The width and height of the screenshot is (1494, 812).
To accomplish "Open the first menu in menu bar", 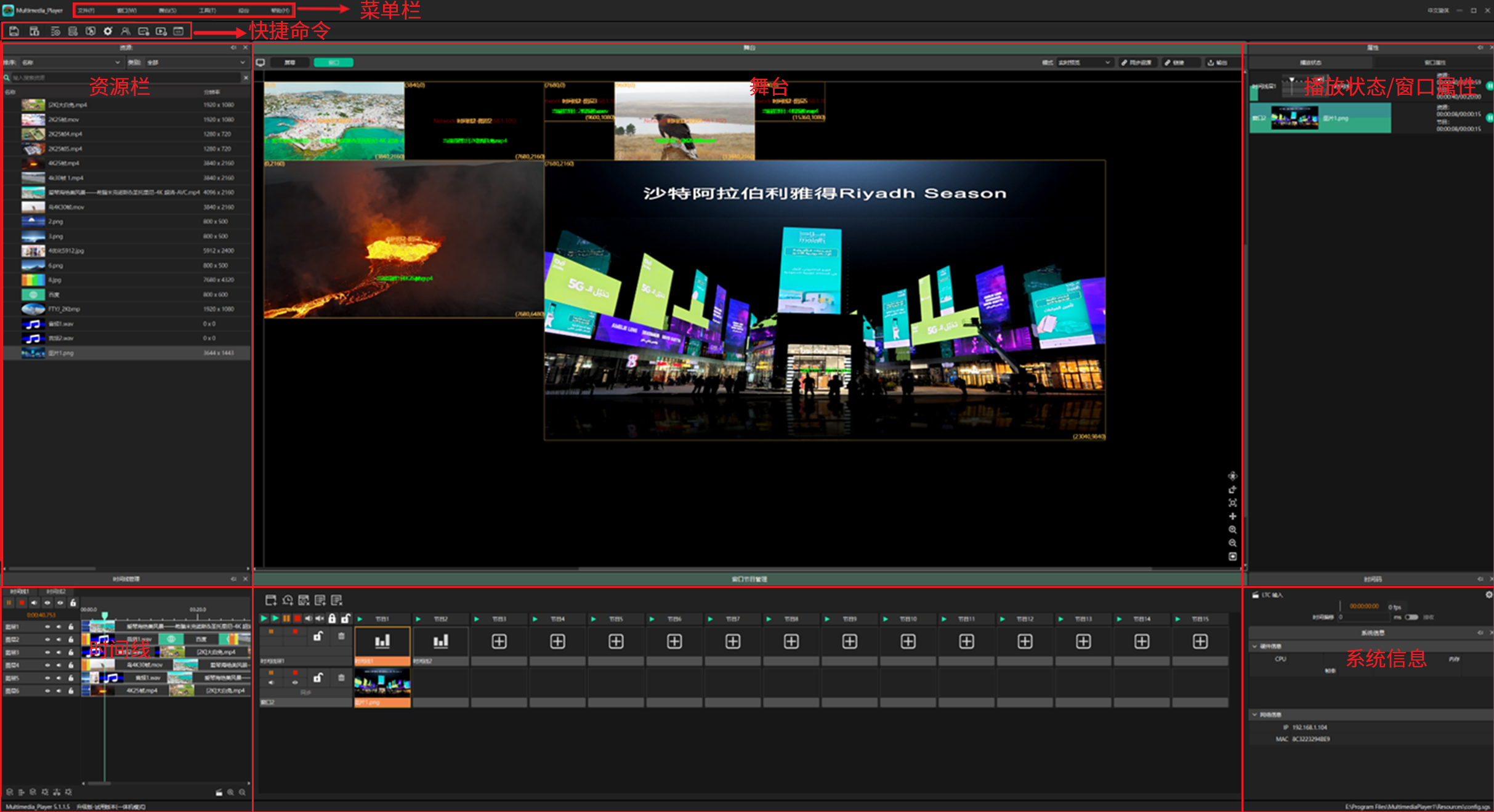I will (x=86, y=10).
